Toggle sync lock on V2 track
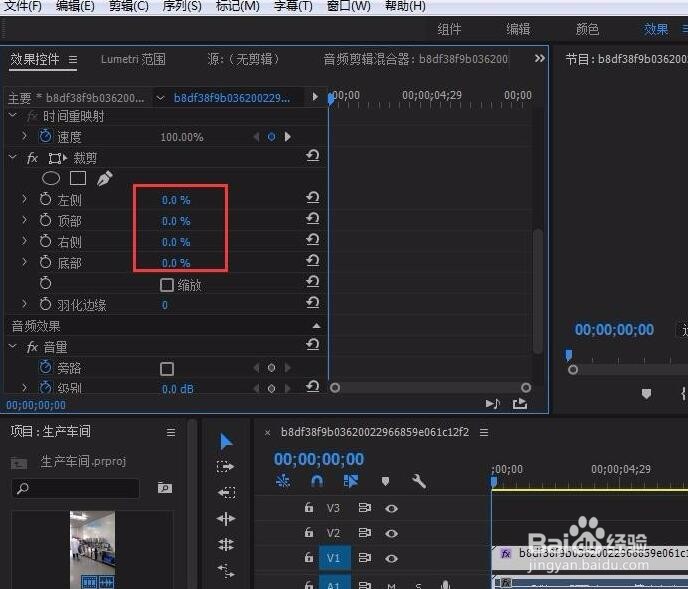 pyautogui.click(x=365, y=533)
